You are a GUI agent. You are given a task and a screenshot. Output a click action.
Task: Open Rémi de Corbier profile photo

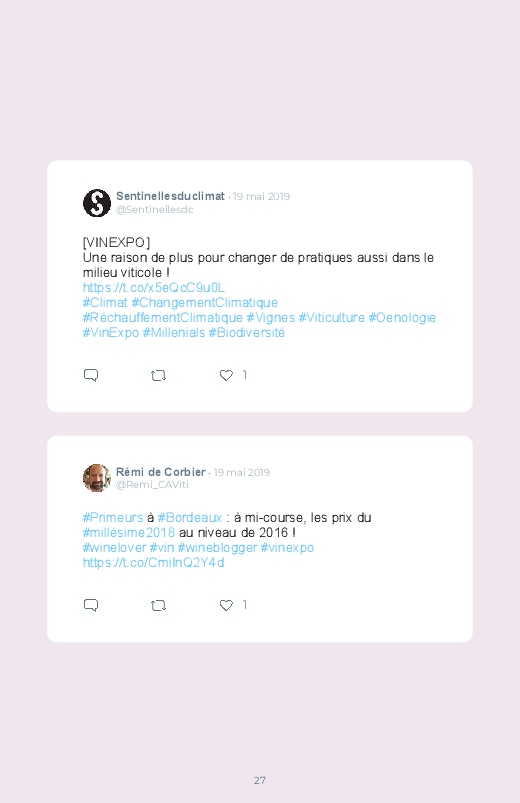point(97,478)
